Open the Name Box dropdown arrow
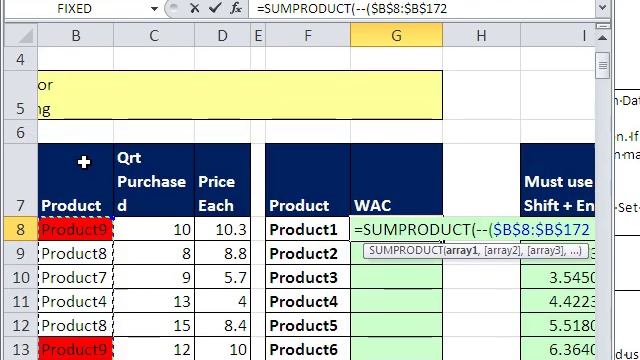Image resolution: width=640 pixels, height=360 pixels. tap(154, 9)
